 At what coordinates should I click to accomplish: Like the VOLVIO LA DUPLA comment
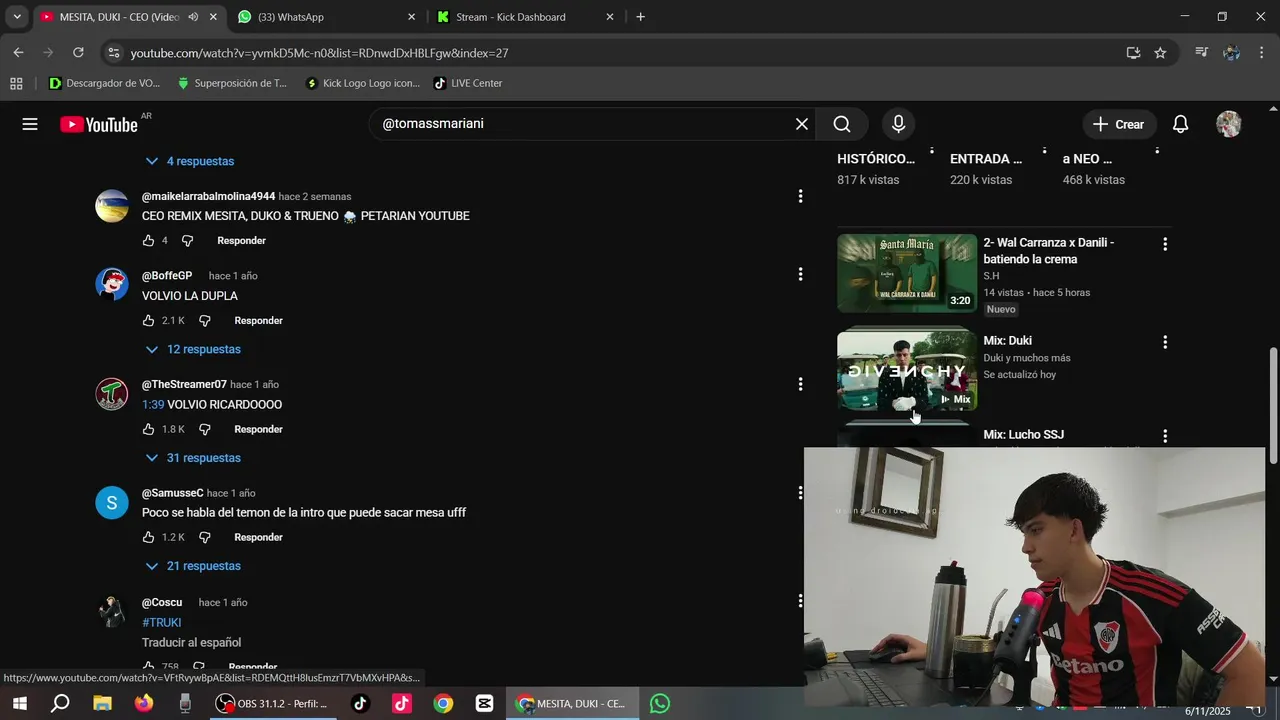tap(148, 321)
